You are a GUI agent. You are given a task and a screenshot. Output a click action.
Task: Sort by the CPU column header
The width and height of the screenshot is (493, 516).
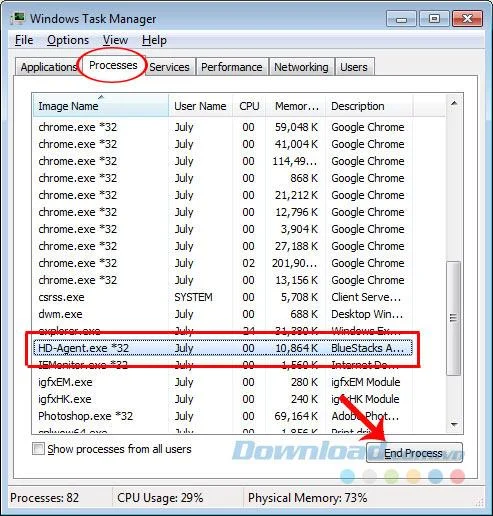249,106
